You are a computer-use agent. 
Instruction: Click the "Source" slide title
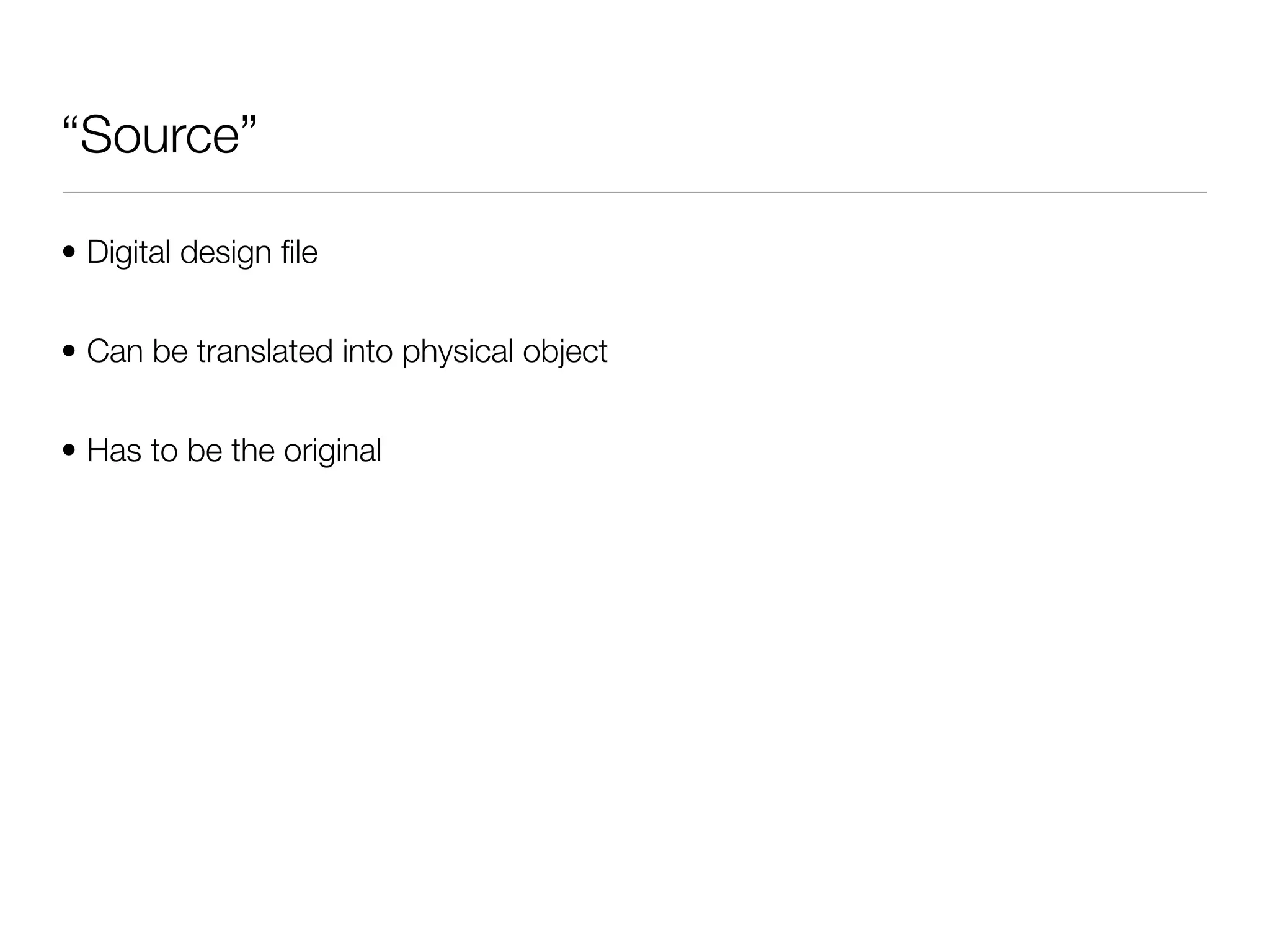point(160,136)
